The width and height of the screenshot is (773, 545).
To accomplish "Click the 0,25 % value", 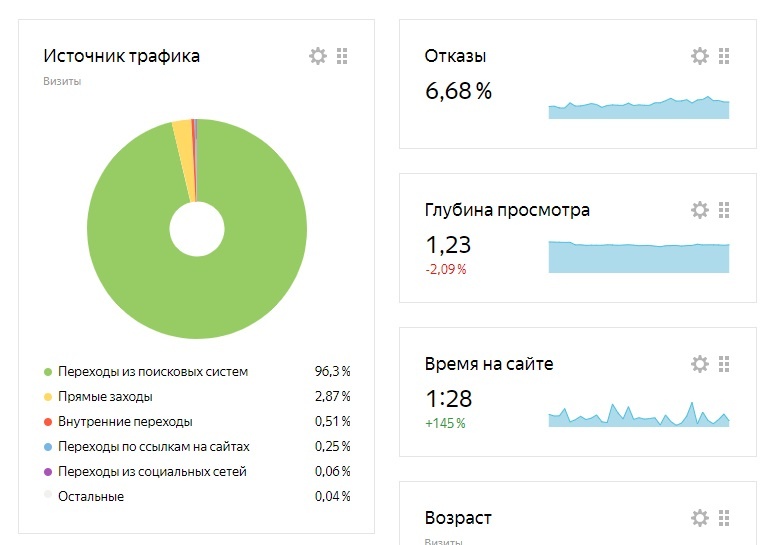I will (x=332, y=447).
